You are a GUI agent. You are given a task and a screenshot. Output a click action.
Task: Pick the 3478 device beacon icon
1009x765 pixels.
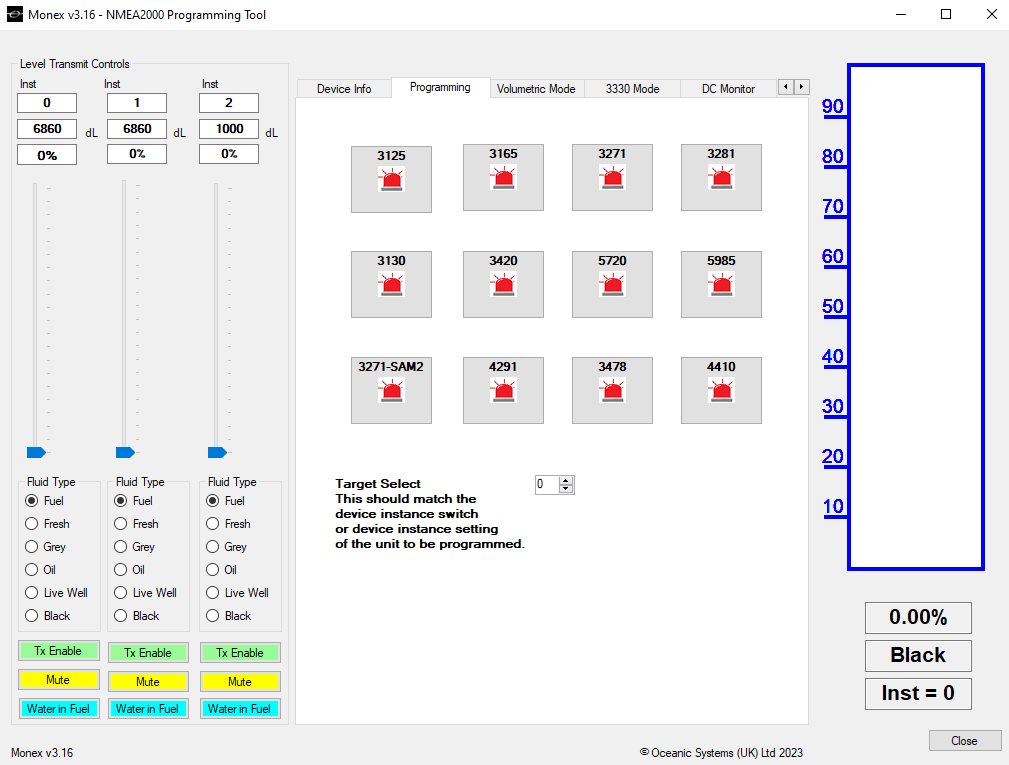pos(612,391)
